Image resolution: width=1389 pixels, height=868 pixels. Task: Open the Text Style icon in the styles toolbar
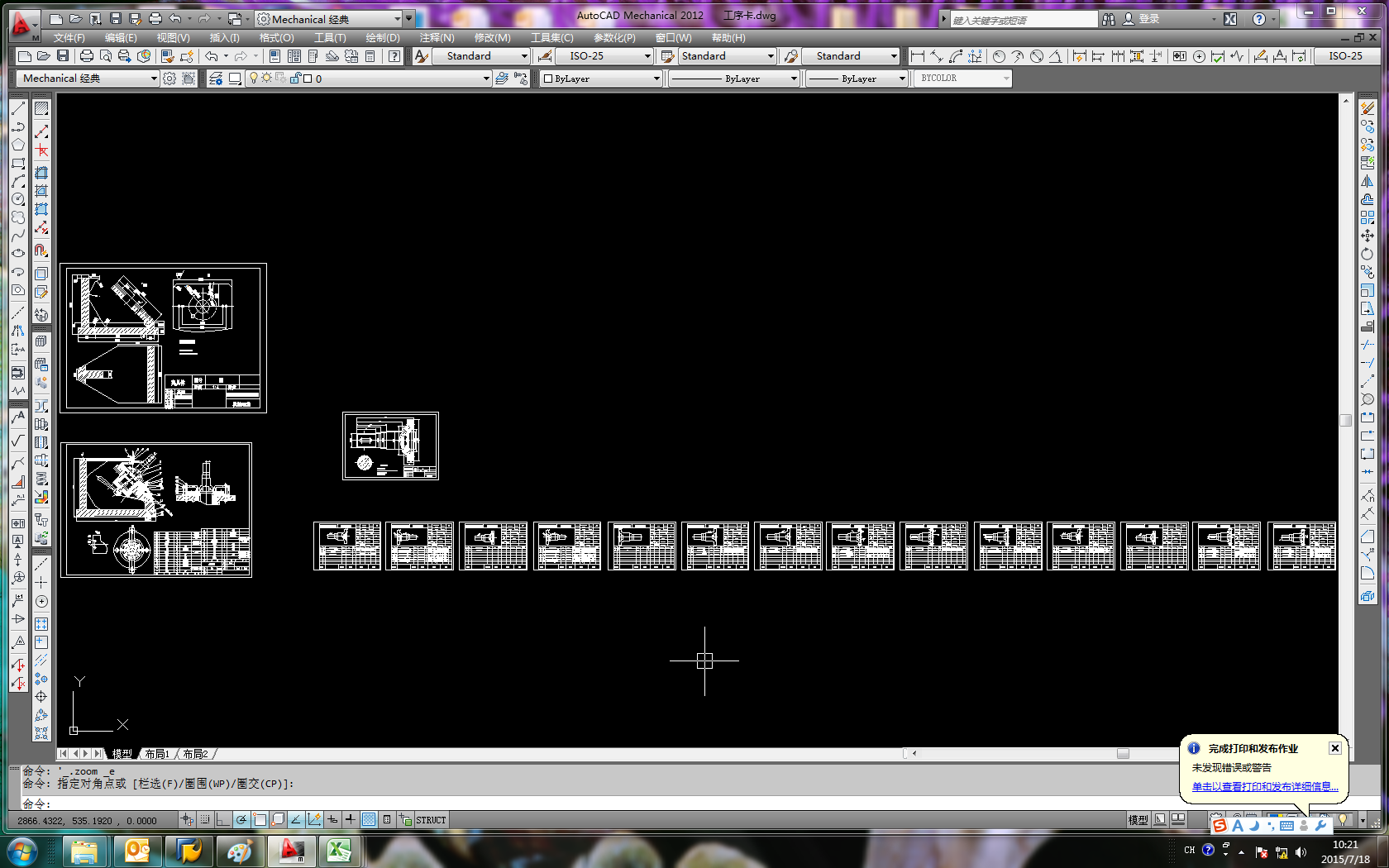422,56
